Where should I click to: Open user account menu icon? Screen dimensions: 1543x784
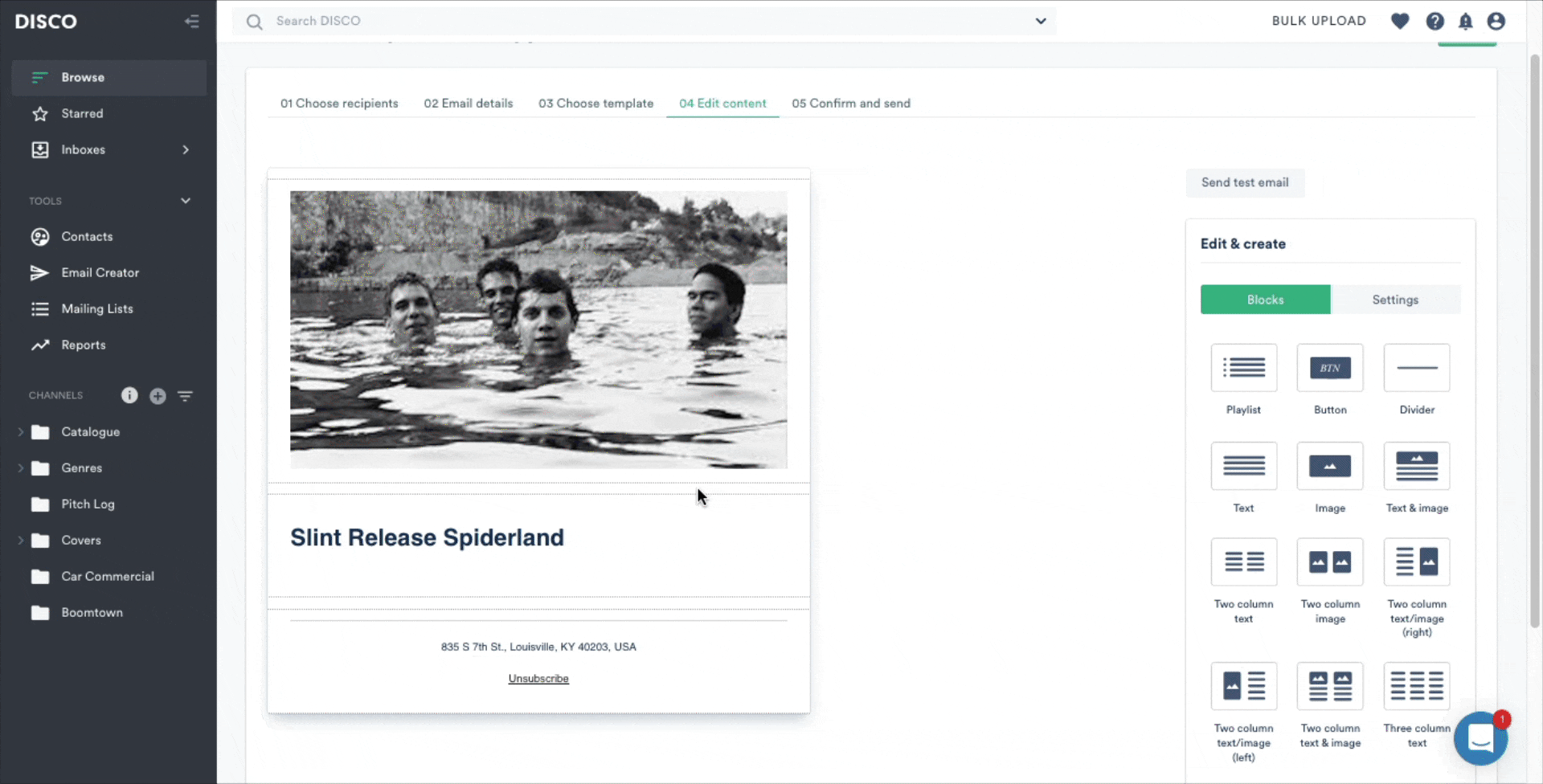1496,21
